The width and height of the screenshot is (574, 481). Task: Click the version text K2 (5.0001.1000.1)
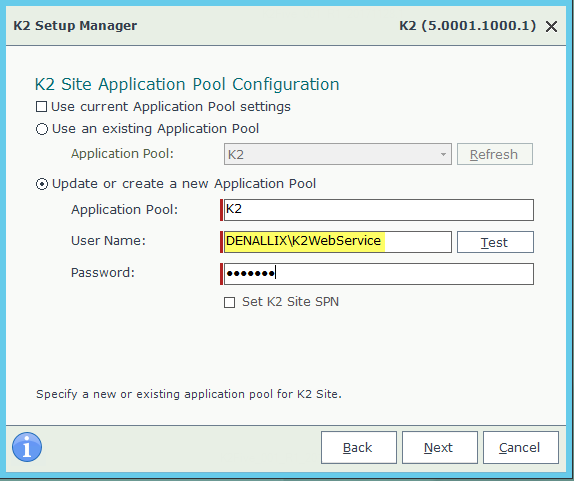pos(467,26)
